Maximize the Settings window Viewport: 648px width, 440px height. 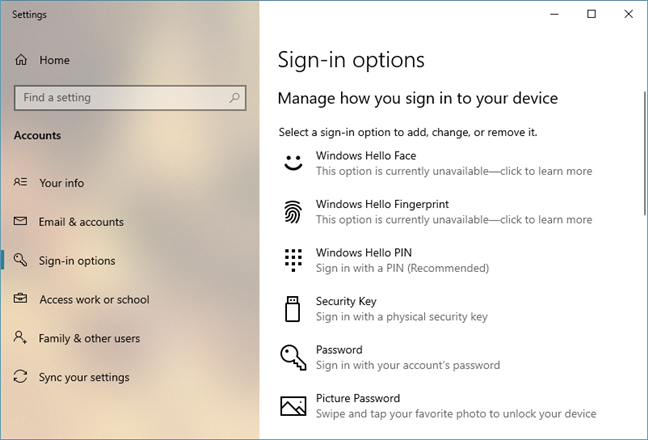pyautogui.click(x=591, y=14)
